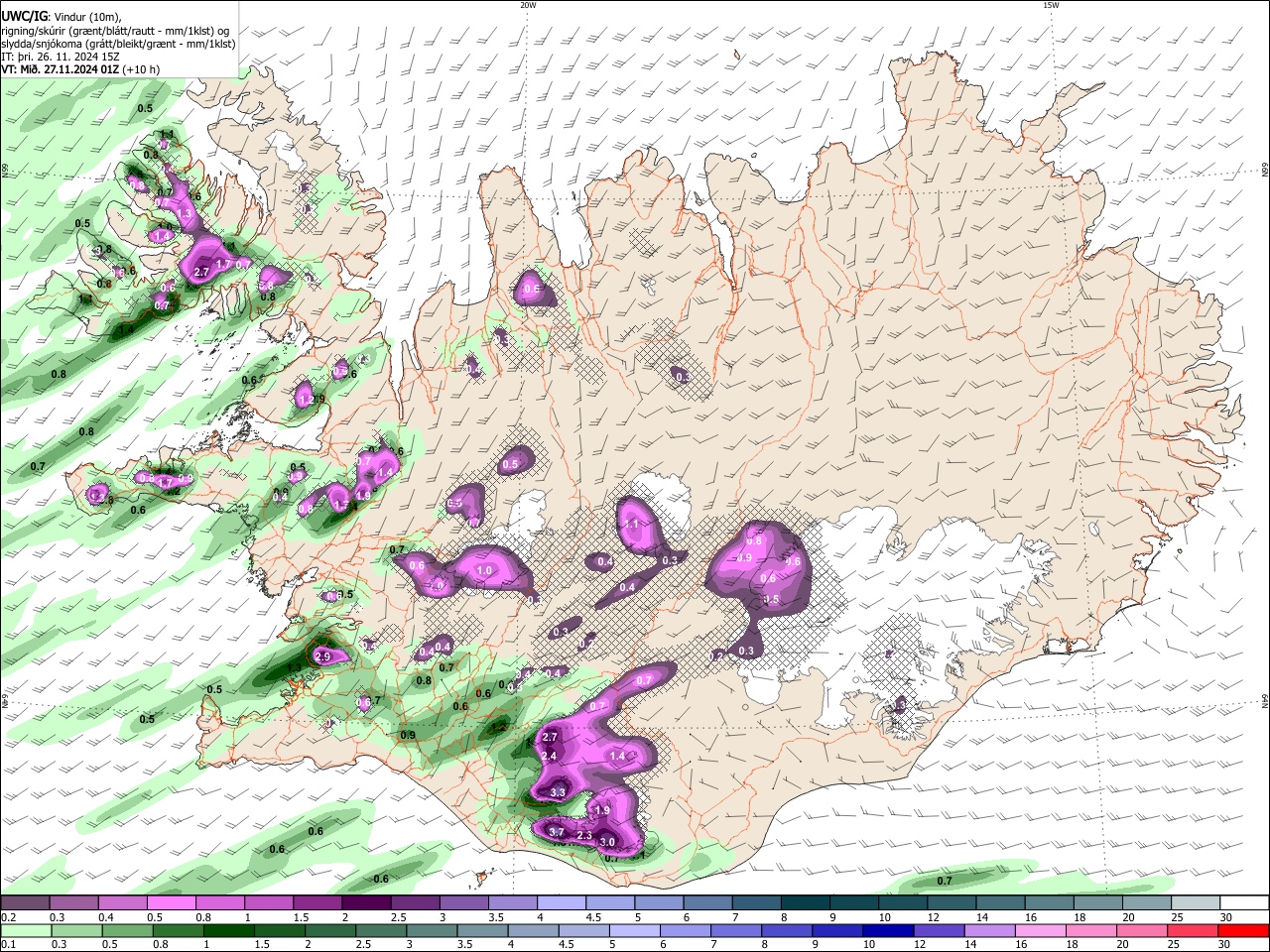Viewport: 1270px width, 952px height.
Task: Click the 'slydda/snjókoma' legend description line
Action: tap(118, 44)
